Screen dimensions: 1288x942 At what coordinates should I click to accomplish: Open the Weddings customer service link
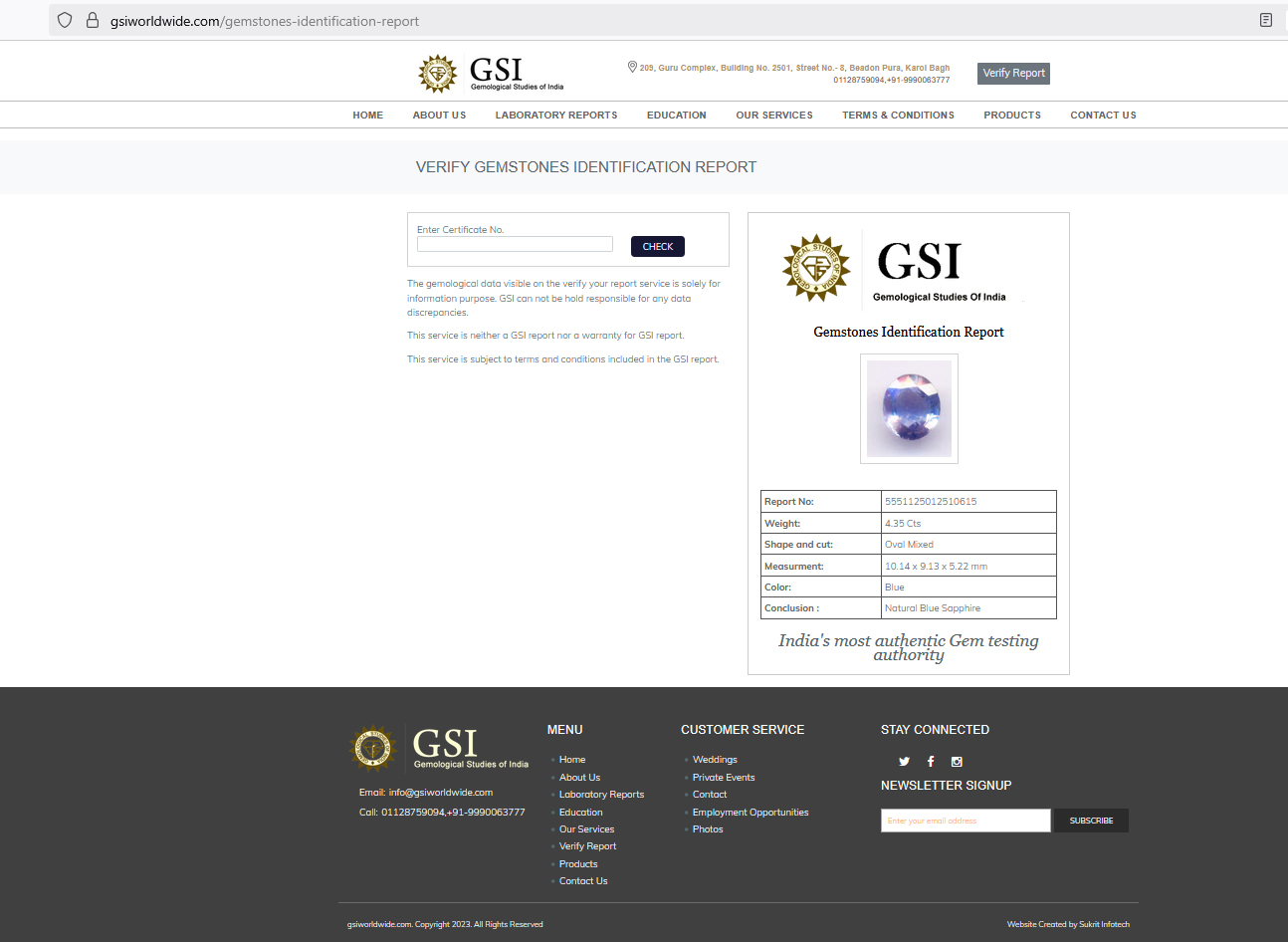tap(715, 760)
